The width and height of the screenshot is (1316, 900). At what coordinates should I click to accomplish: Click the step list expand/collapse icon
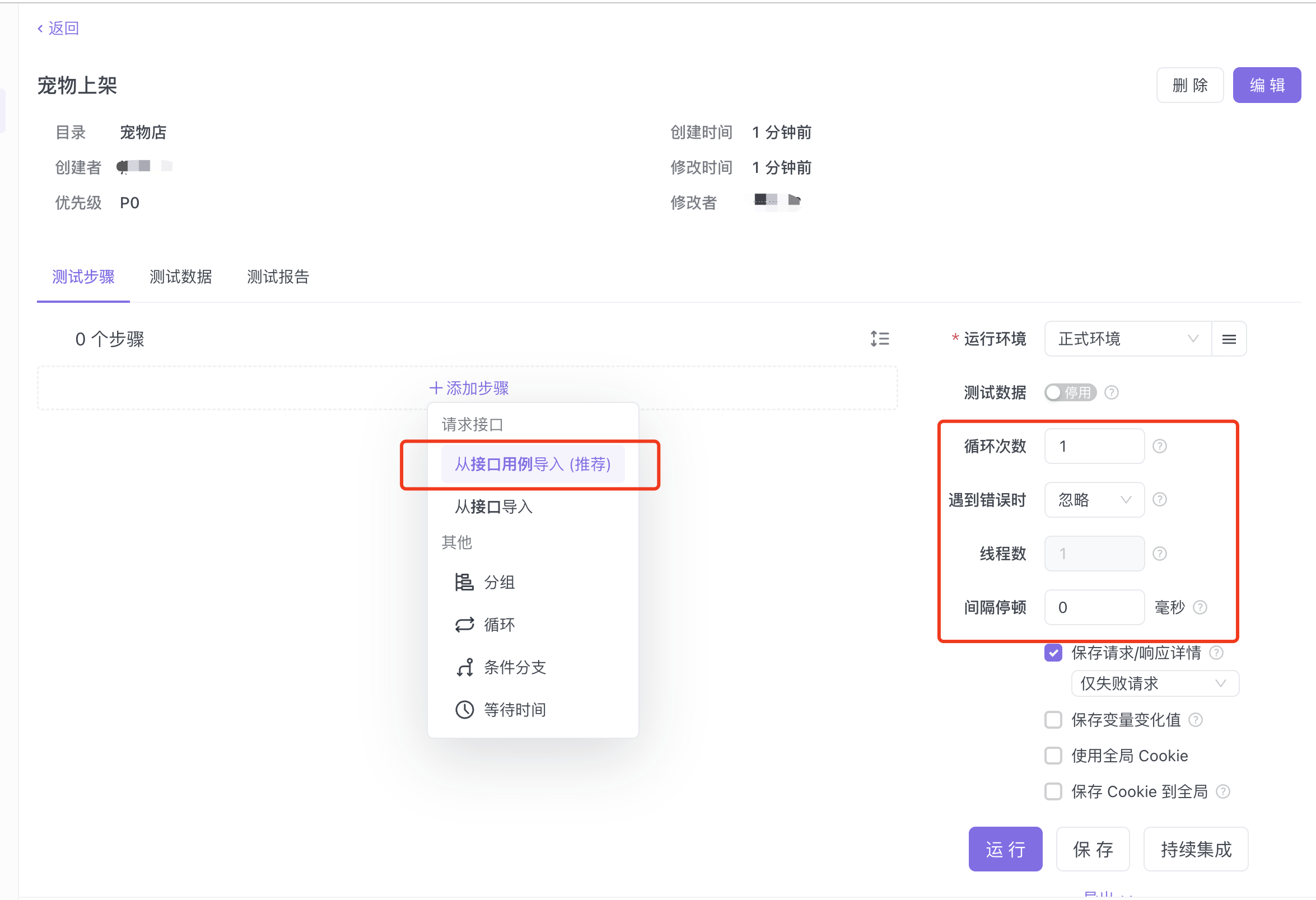pos(879,339)
